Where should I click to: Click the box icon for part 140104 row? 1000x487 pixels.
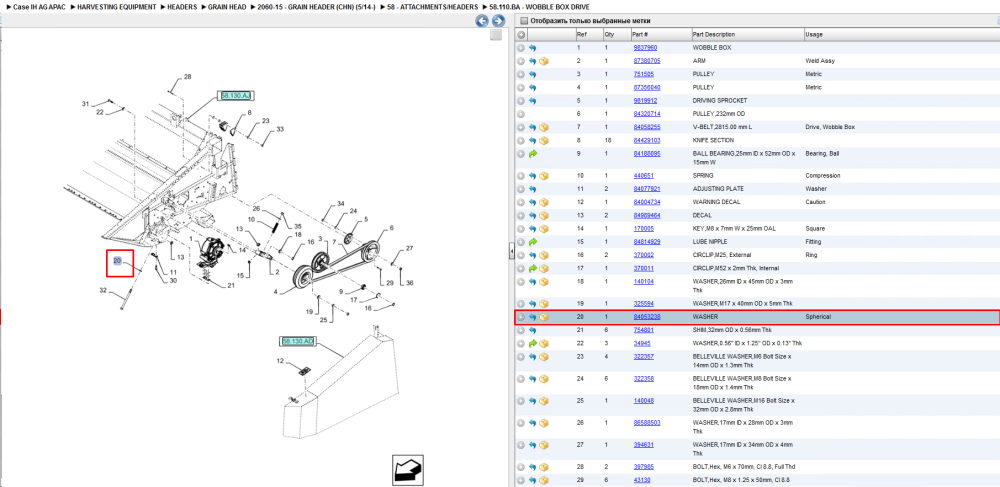click(544, 282)
